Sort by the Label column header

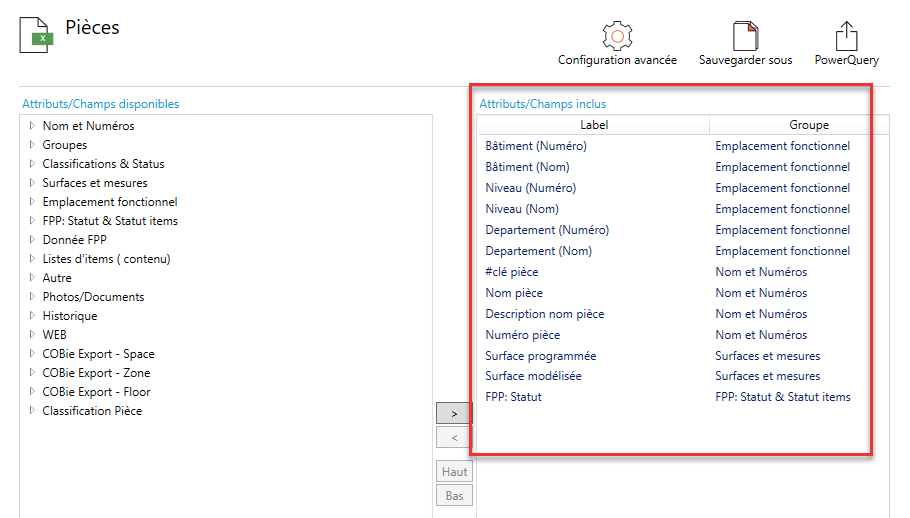pyautogui.click(x=594, y=125)
